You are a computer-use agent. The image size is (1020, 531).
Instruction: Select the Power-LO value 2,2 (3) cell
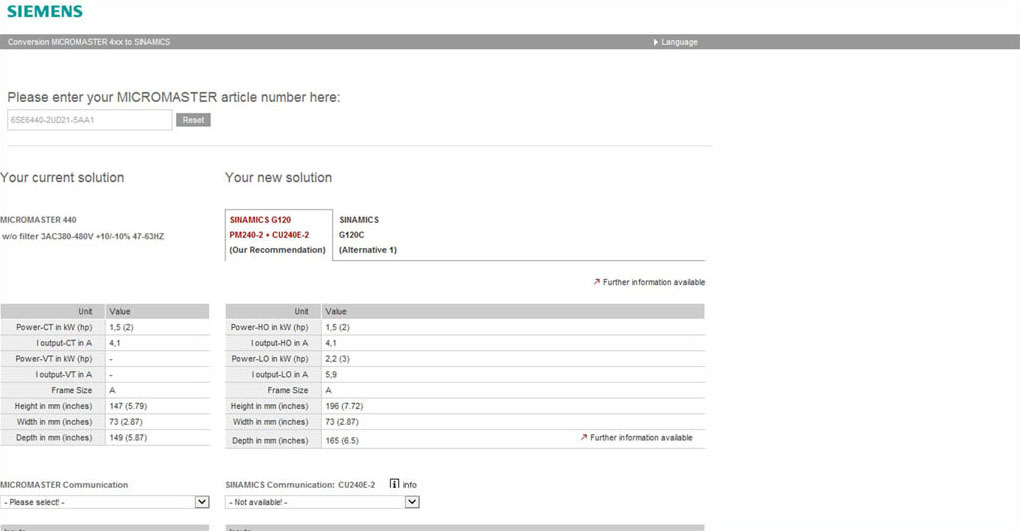[338, 359]
